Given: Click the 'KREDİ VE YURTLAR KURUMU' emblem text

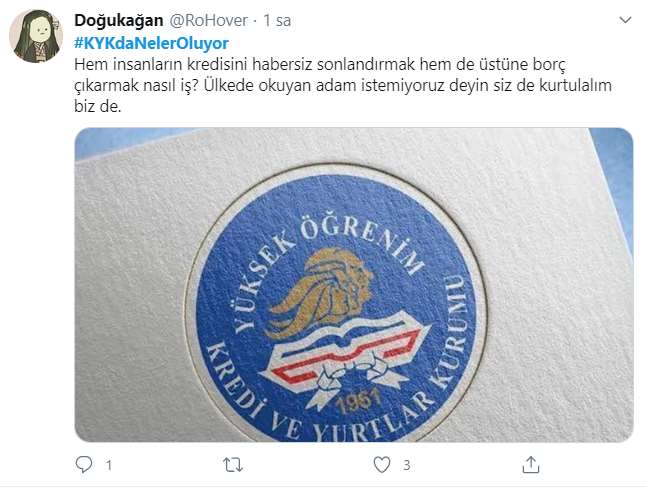Looking at the screenshot, I should pyautogui.click(x=342, y=379).
